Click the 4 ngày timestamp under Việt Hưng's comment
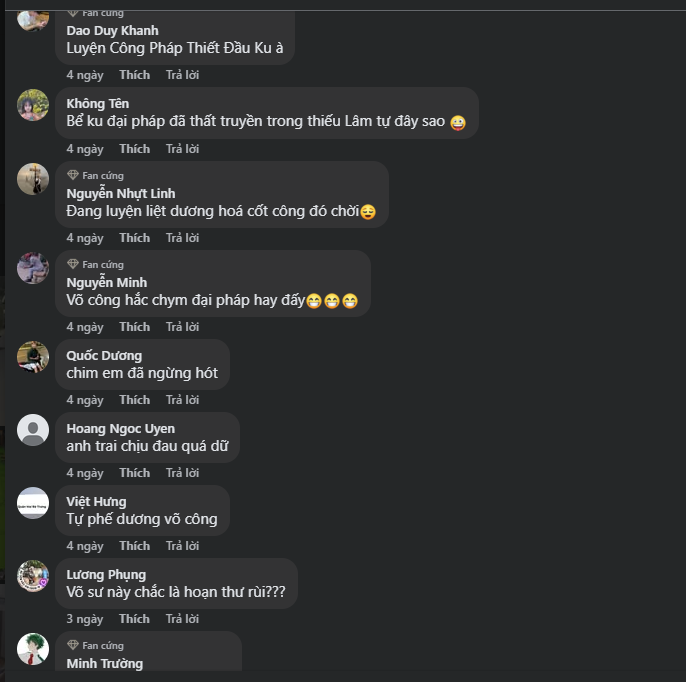Screen dimensions: 686x682 tap(85, 546)
